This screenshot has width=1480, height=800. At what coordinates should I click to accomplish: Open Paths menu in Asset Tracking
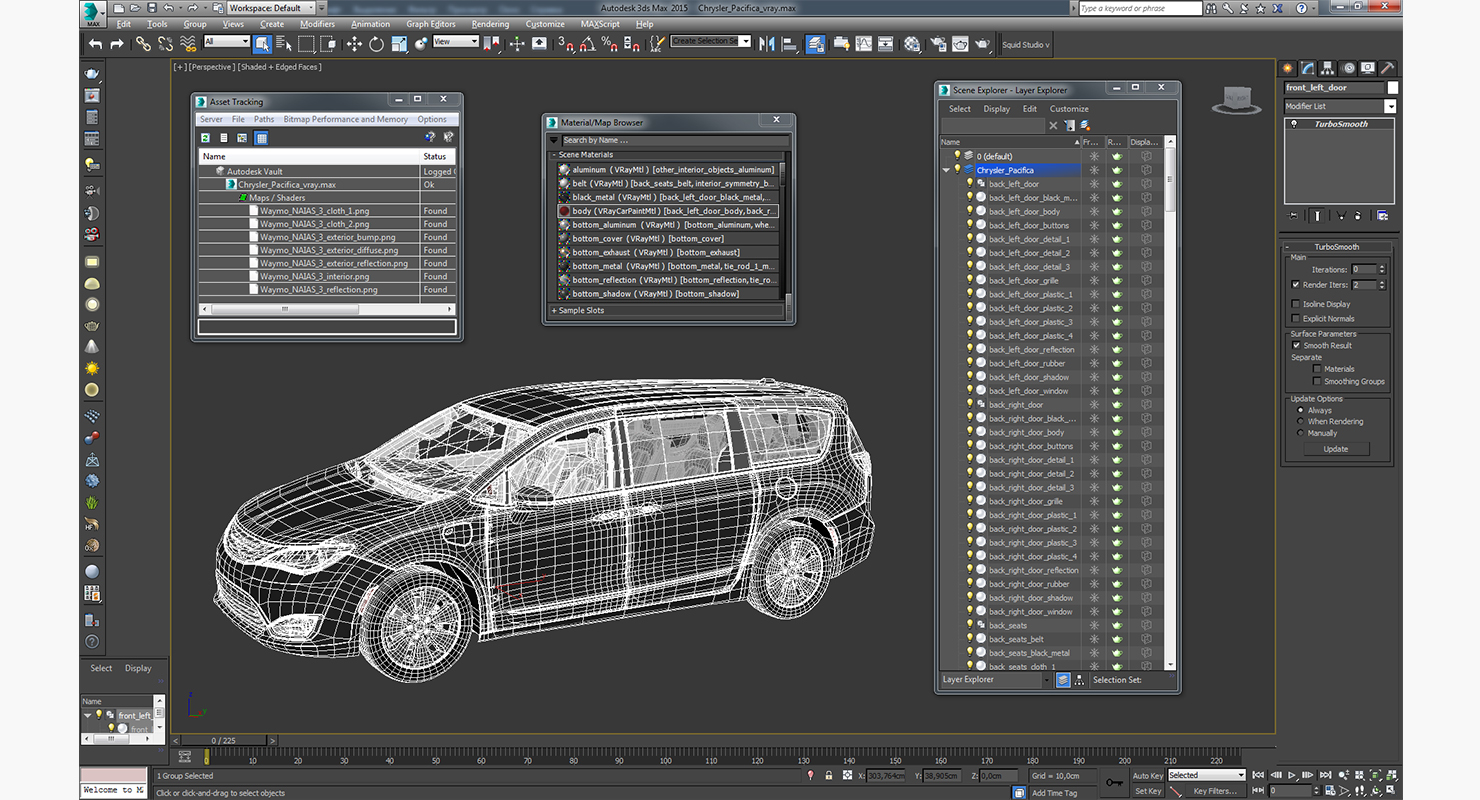pyautogui.click(x=264, y=119)
